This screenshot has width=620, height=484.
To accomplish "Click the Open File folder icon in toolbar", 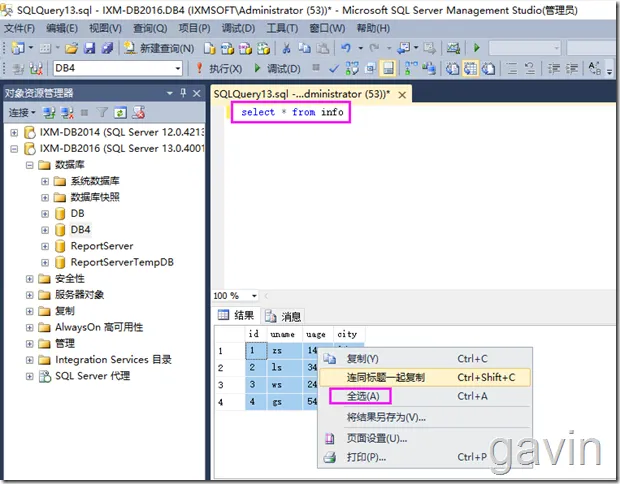I will tap(72, 48).
